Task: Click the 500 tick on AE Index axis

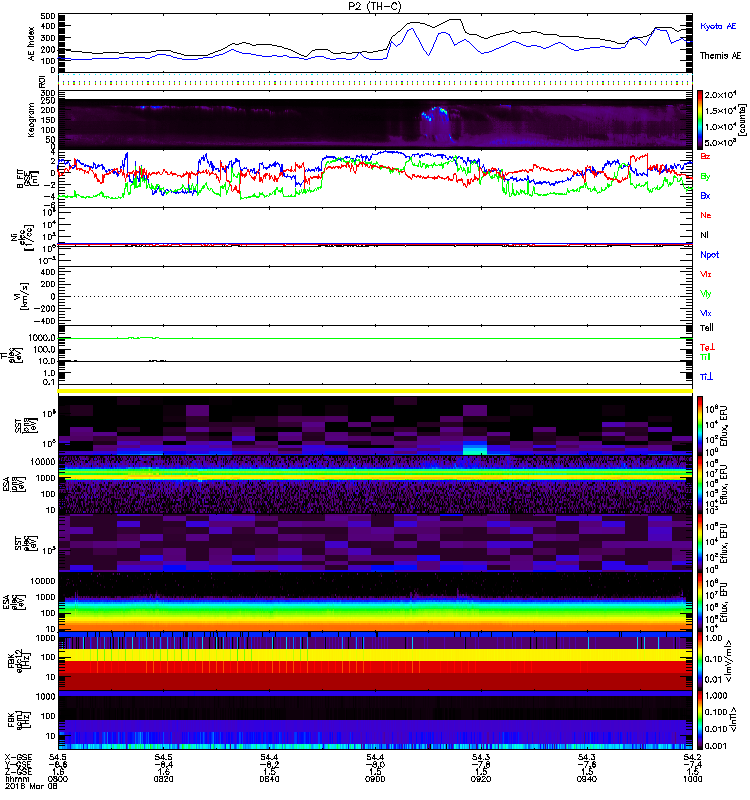Action: coord(47,16)
